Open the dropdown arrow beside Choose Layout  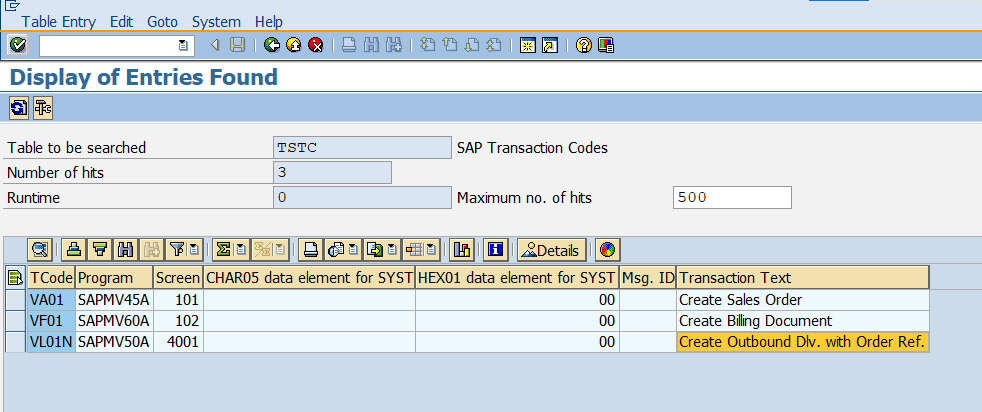tap(432, 250)
